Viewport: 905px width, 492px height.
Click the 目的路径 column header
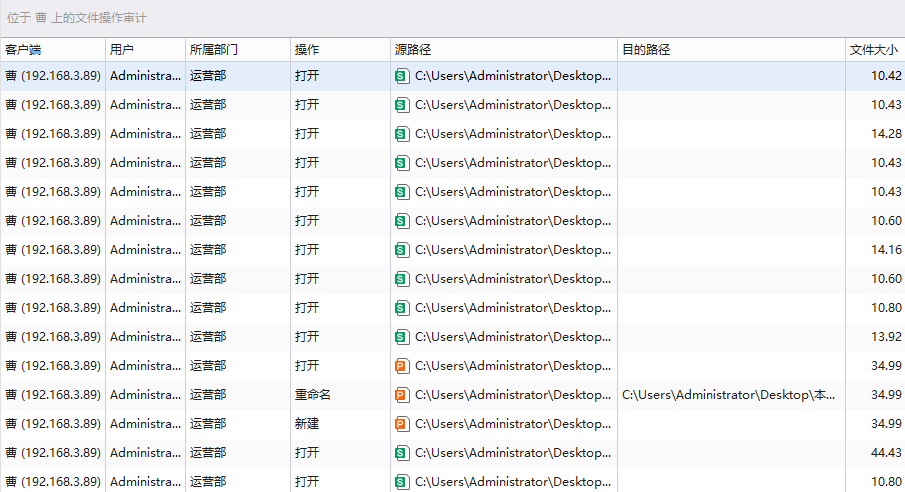646,50
